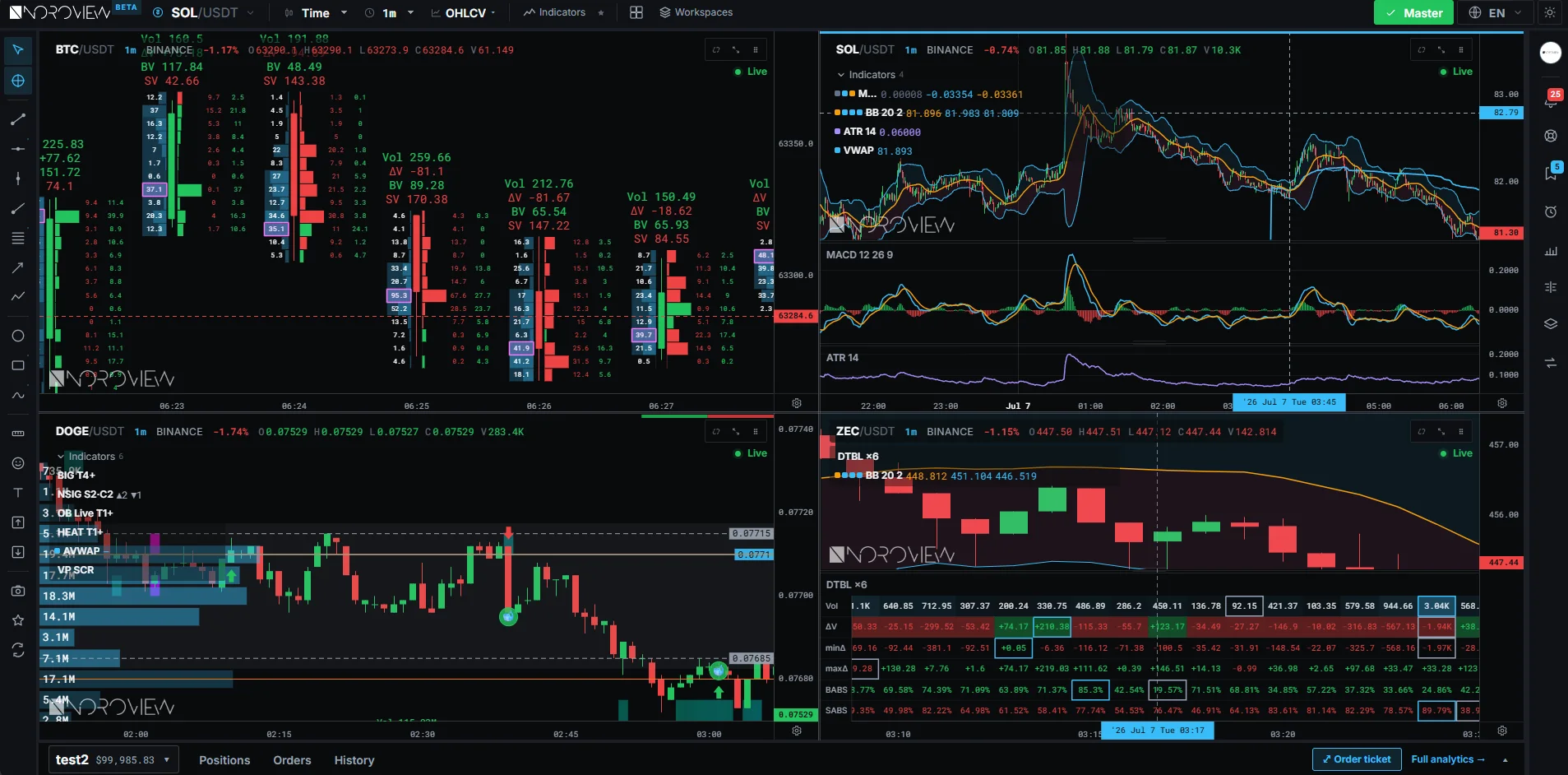
Task: Open the SOL/USDT symbol dropdown
Action: tap(204, 12)
